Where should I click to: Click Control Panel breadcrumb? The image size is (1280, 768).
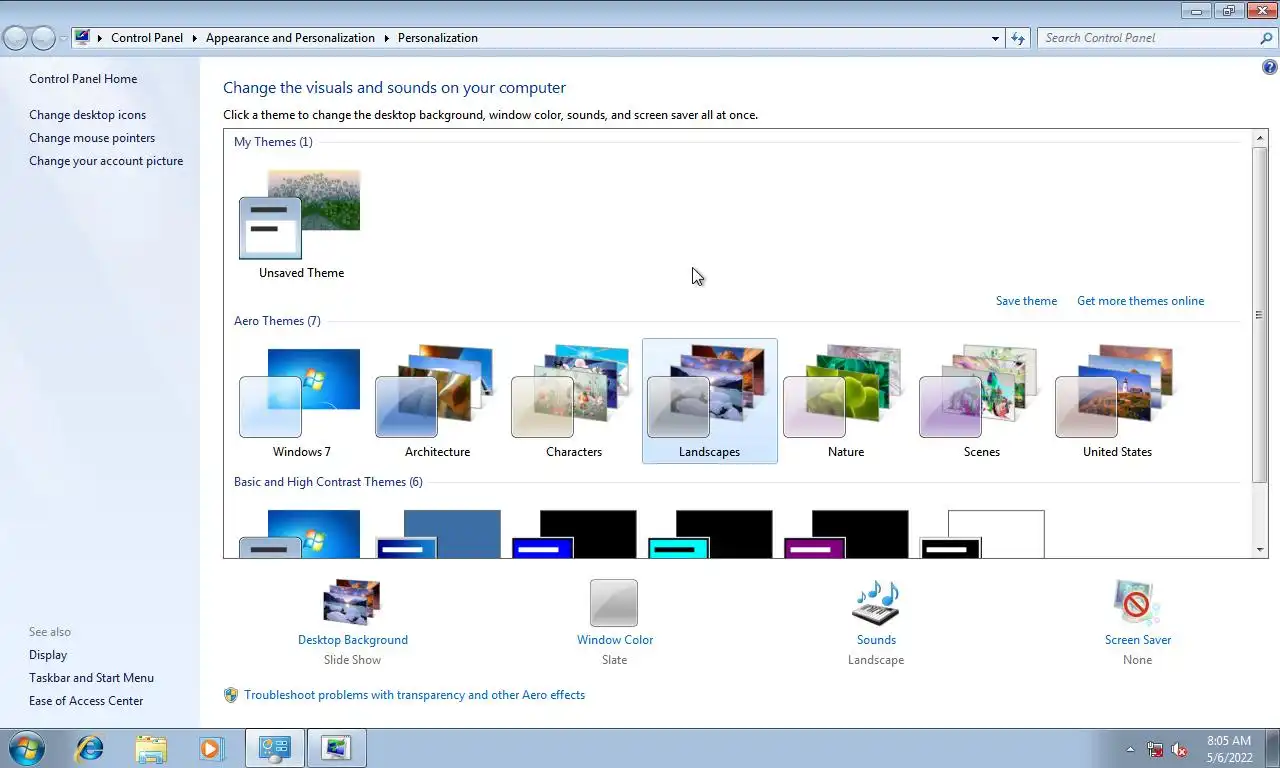(147, 38)
